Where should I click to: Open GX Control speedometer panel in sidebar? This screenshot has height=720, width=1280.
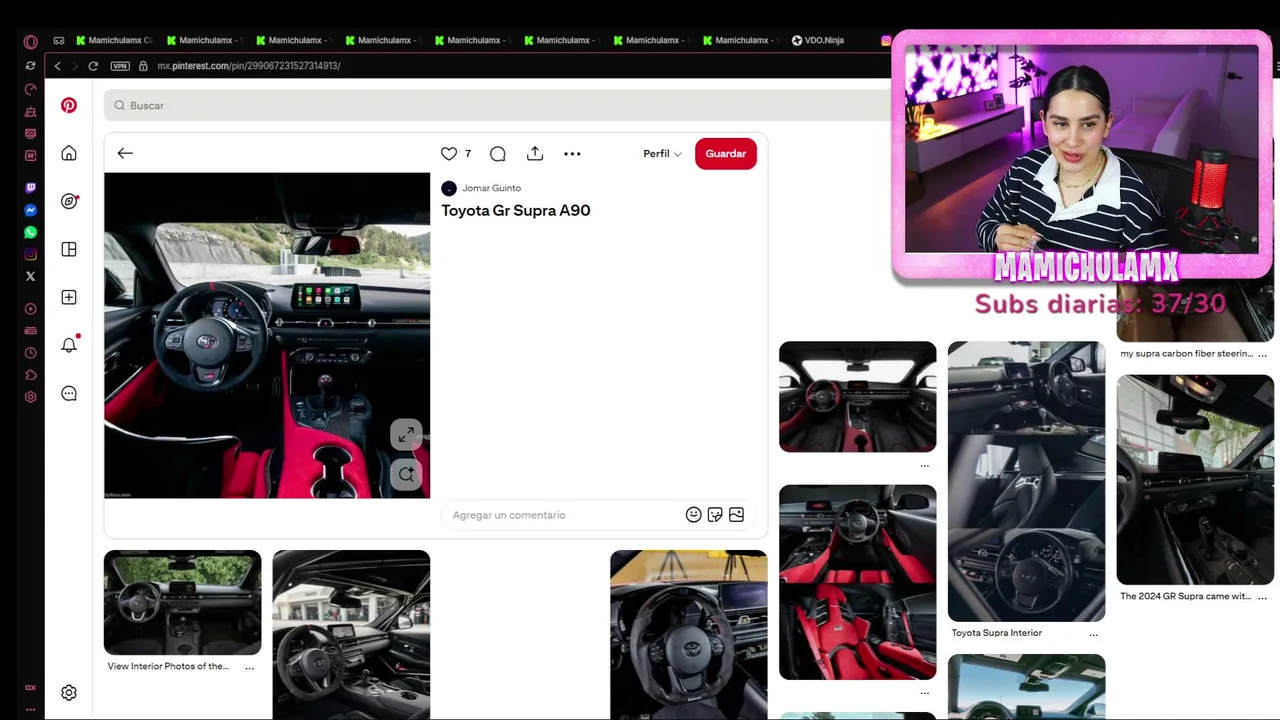(x=31, y=89)
